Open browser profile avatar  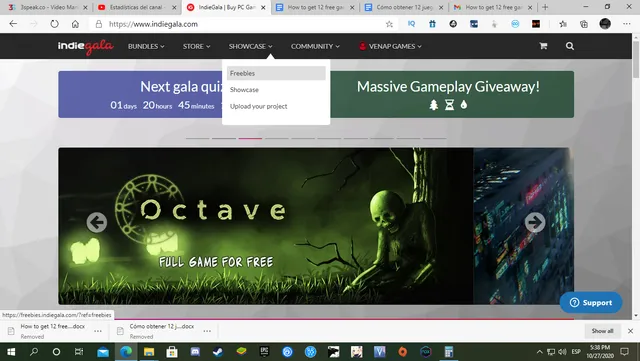tap(605, 24)
